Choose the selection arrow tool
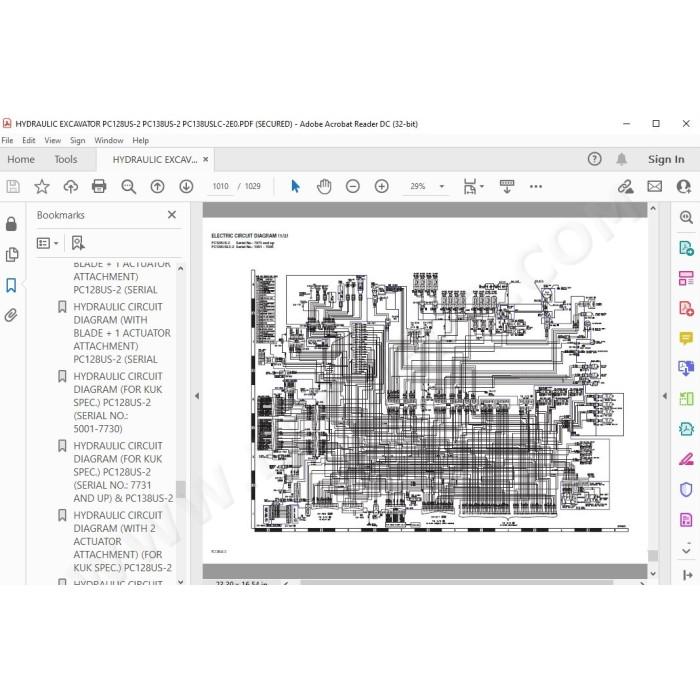The height and width of the screenshot is (700, 700). click(295, 186)
